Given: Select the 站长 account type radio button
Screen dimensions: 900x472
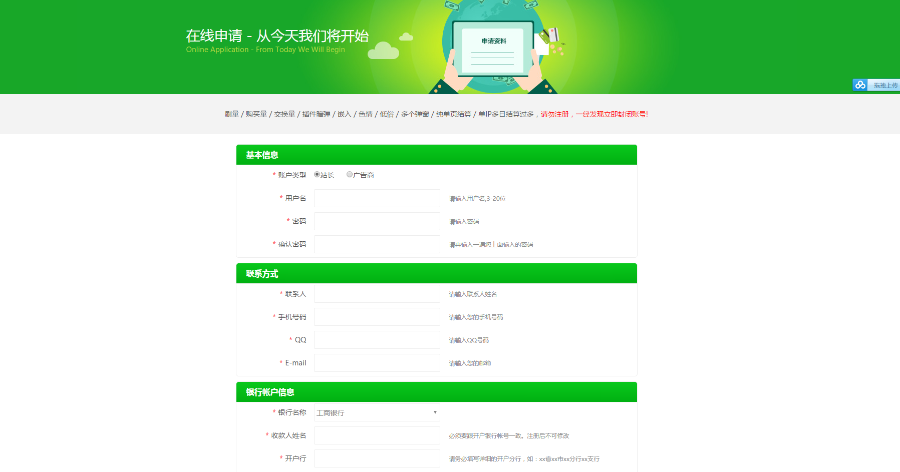Looking at the screenshot, I should (317, 175).
